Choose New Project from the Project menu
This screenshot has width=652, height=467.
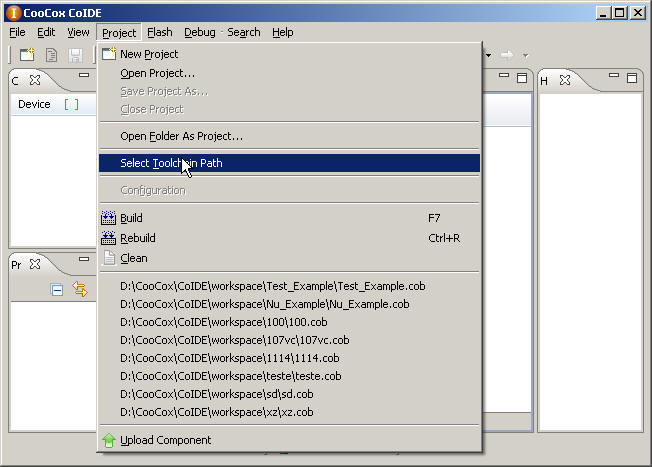(x=289, y=54)
